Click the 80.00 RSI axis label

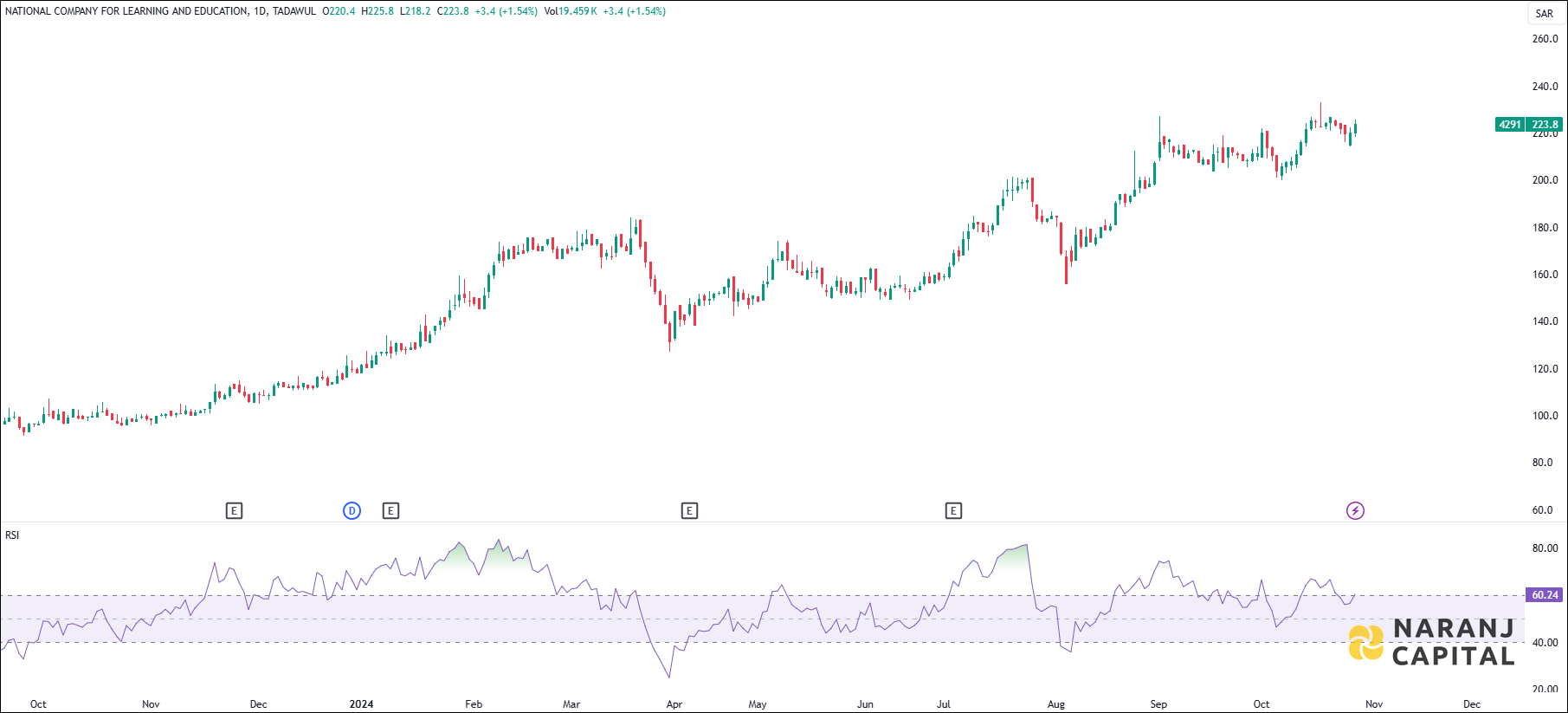point(1545,548)
